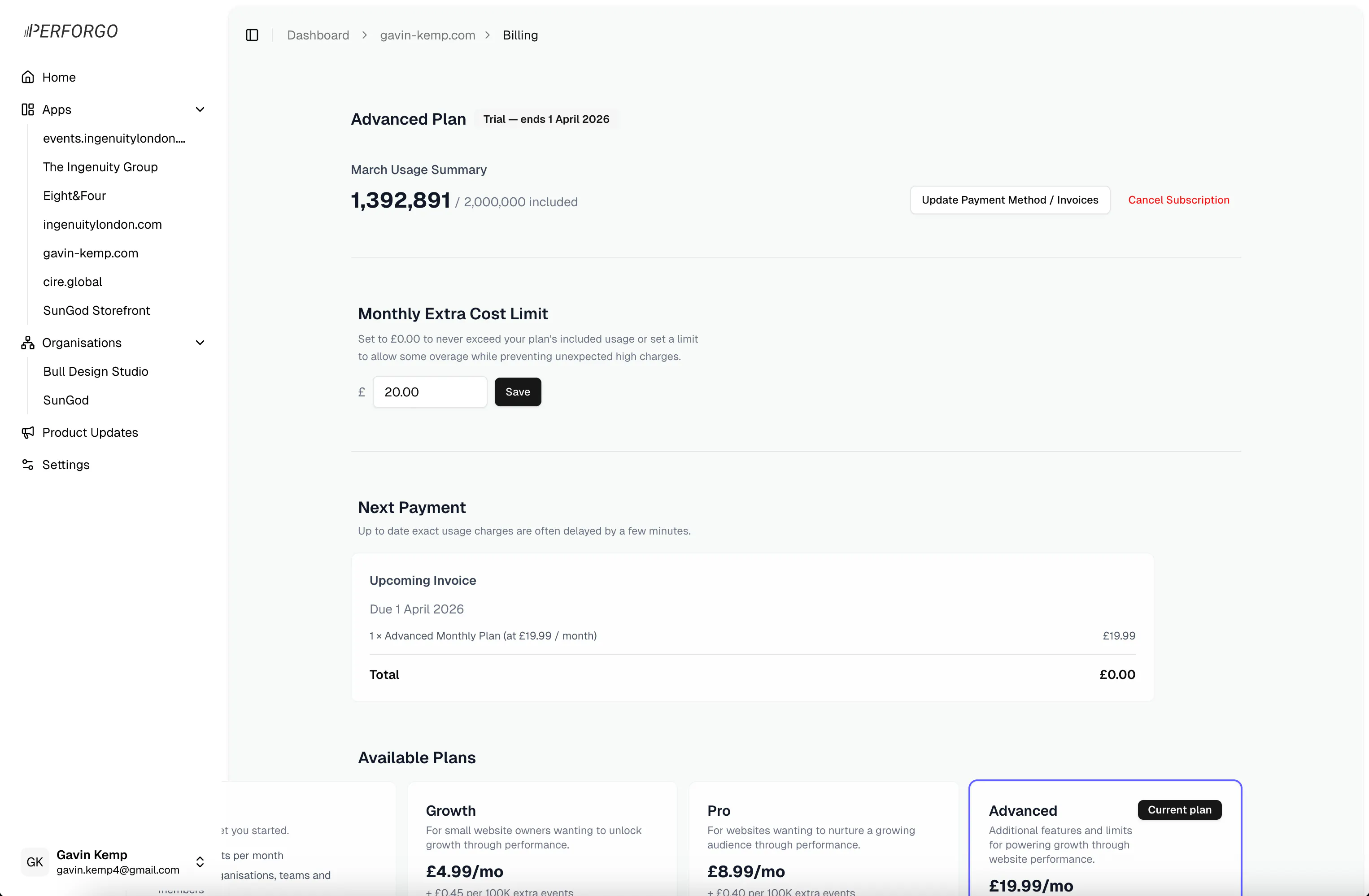This screenshot has width=1369, height=896.
Task: Click the Billing breadcrumb
Action: point(520,35)
